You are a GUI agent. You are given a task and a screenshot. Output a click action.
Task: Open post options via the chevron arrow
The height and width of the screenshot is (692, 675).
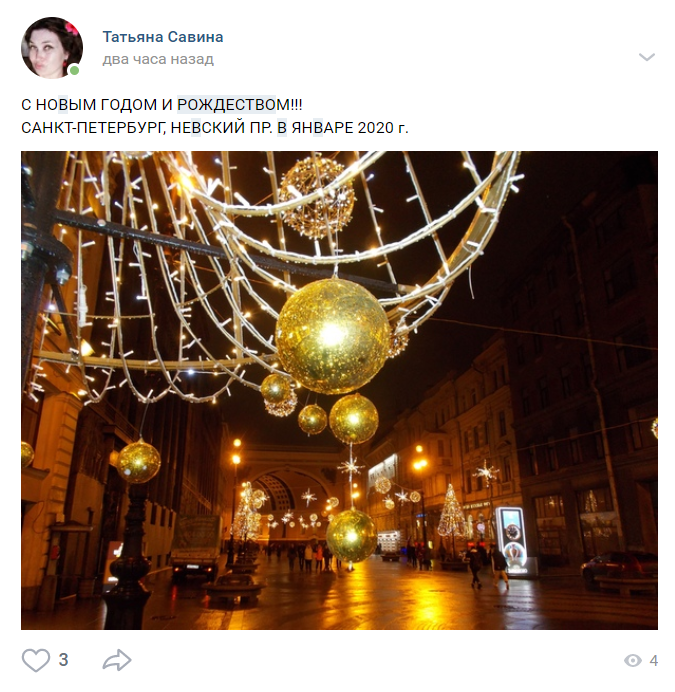point(647,57)
